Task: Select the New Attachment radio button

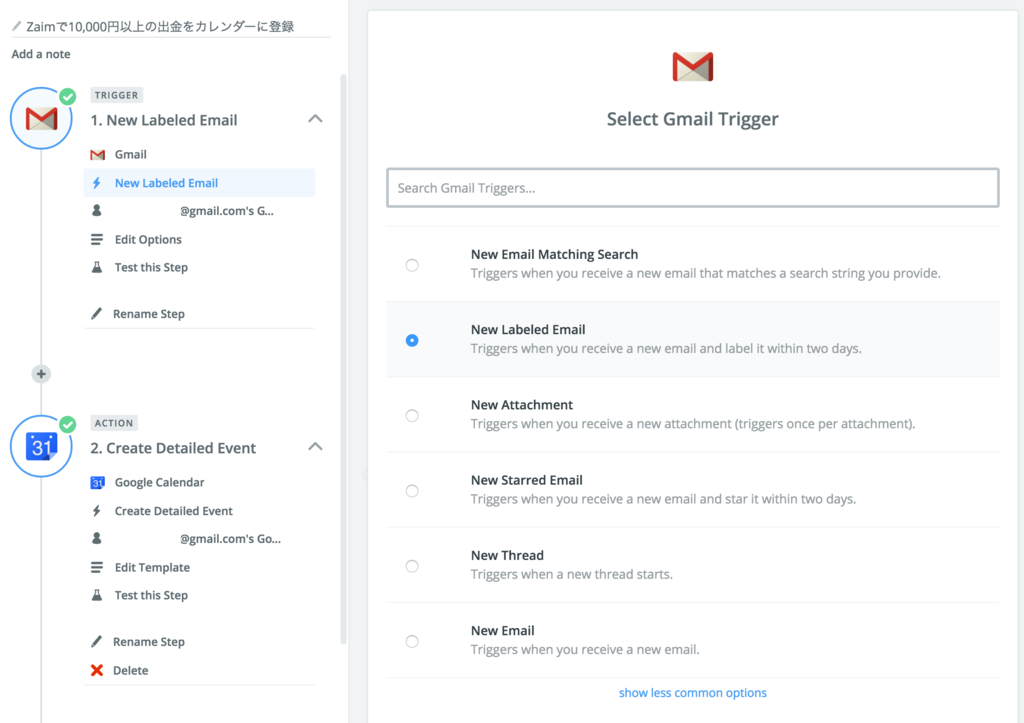Action: tap(412, 415)
